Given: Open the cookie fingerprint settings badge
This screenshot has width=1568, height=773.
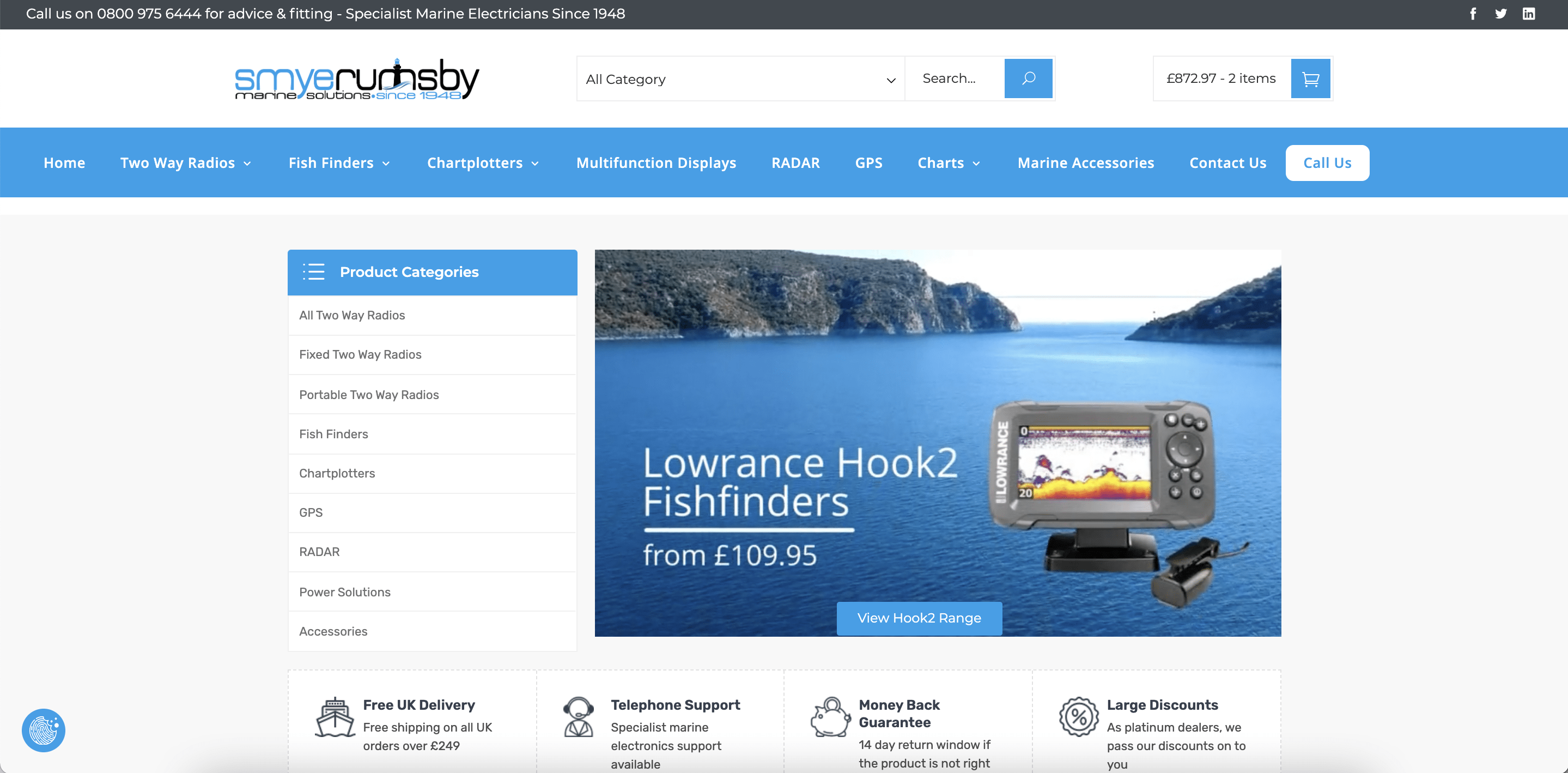Looking at the screenshot, I should (44, 730).
